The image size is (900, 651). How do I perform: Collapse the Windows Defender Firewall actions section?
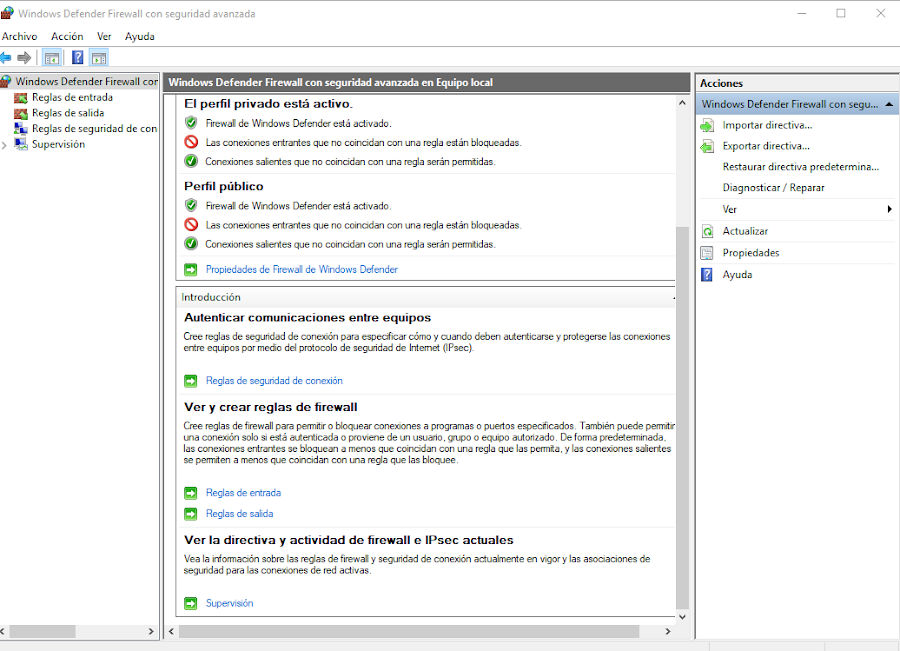[888, 104]
